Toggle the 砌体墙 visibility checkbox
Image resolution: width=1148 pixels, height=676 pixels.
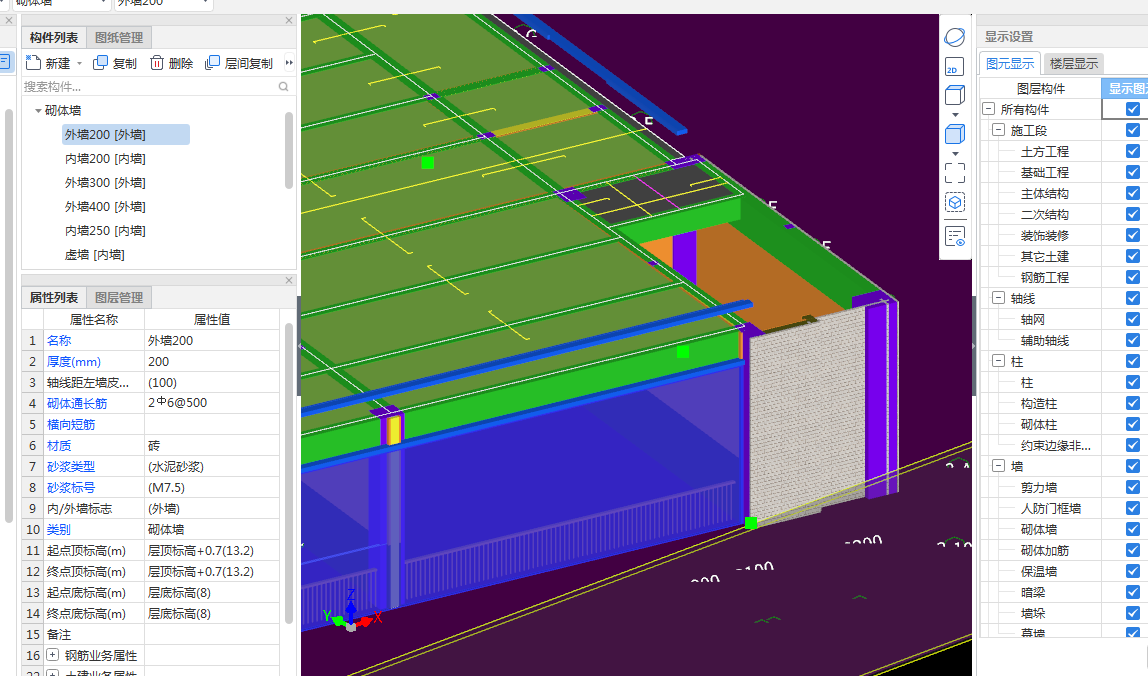point(1133,529)
